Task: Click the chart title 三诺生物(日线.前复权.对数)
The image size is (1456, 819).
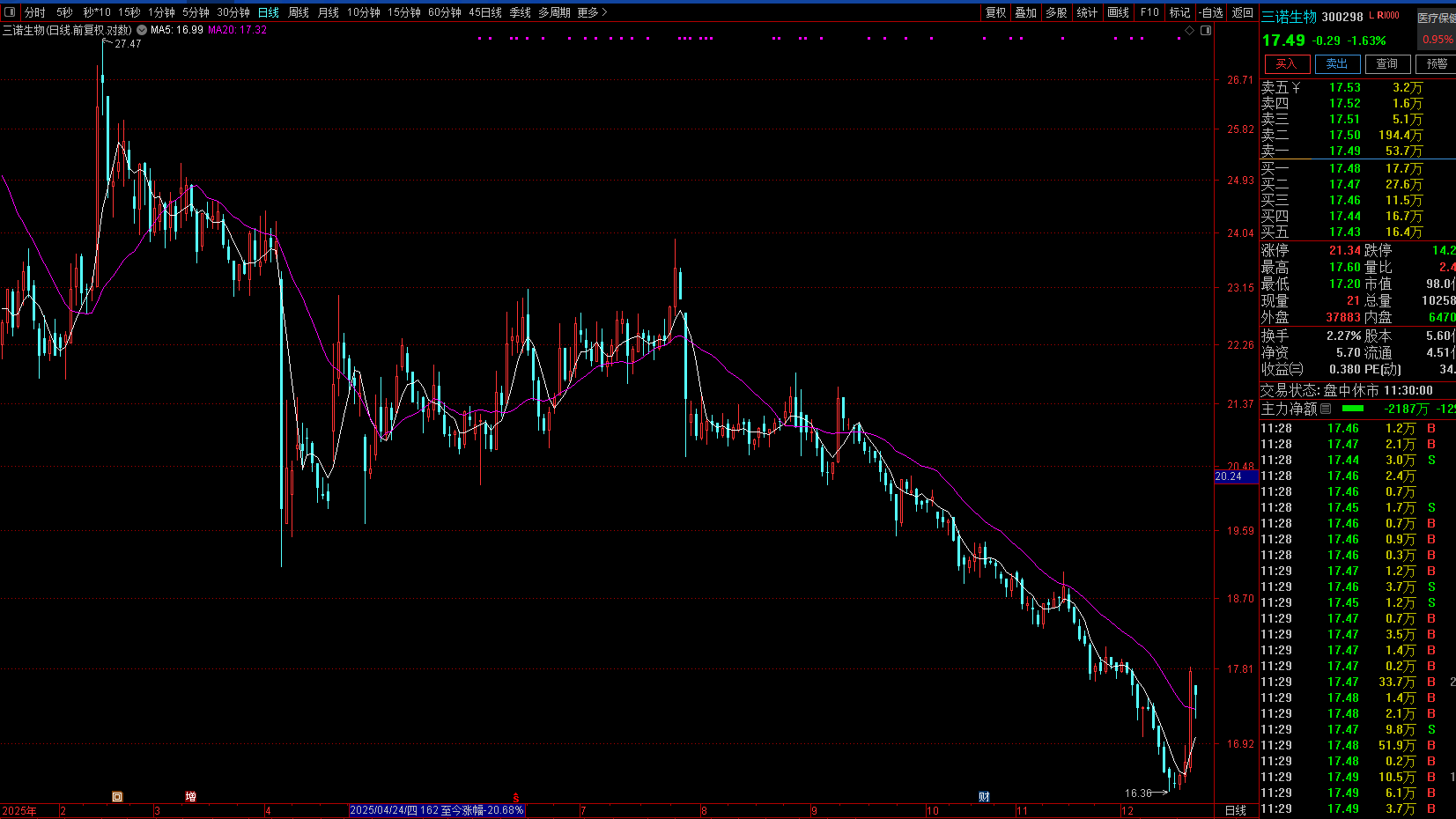Action: click(x=67, y=30)
